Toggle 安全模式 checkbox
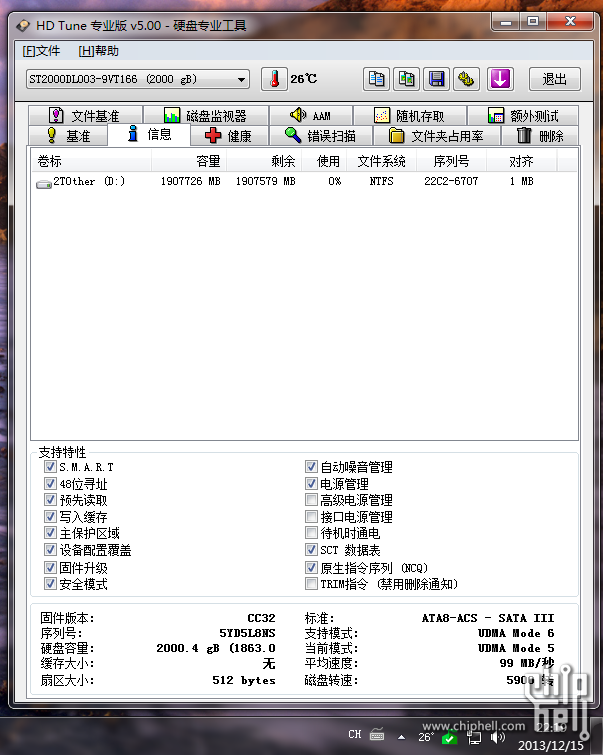603x755 pixels. tap(50, 584)
